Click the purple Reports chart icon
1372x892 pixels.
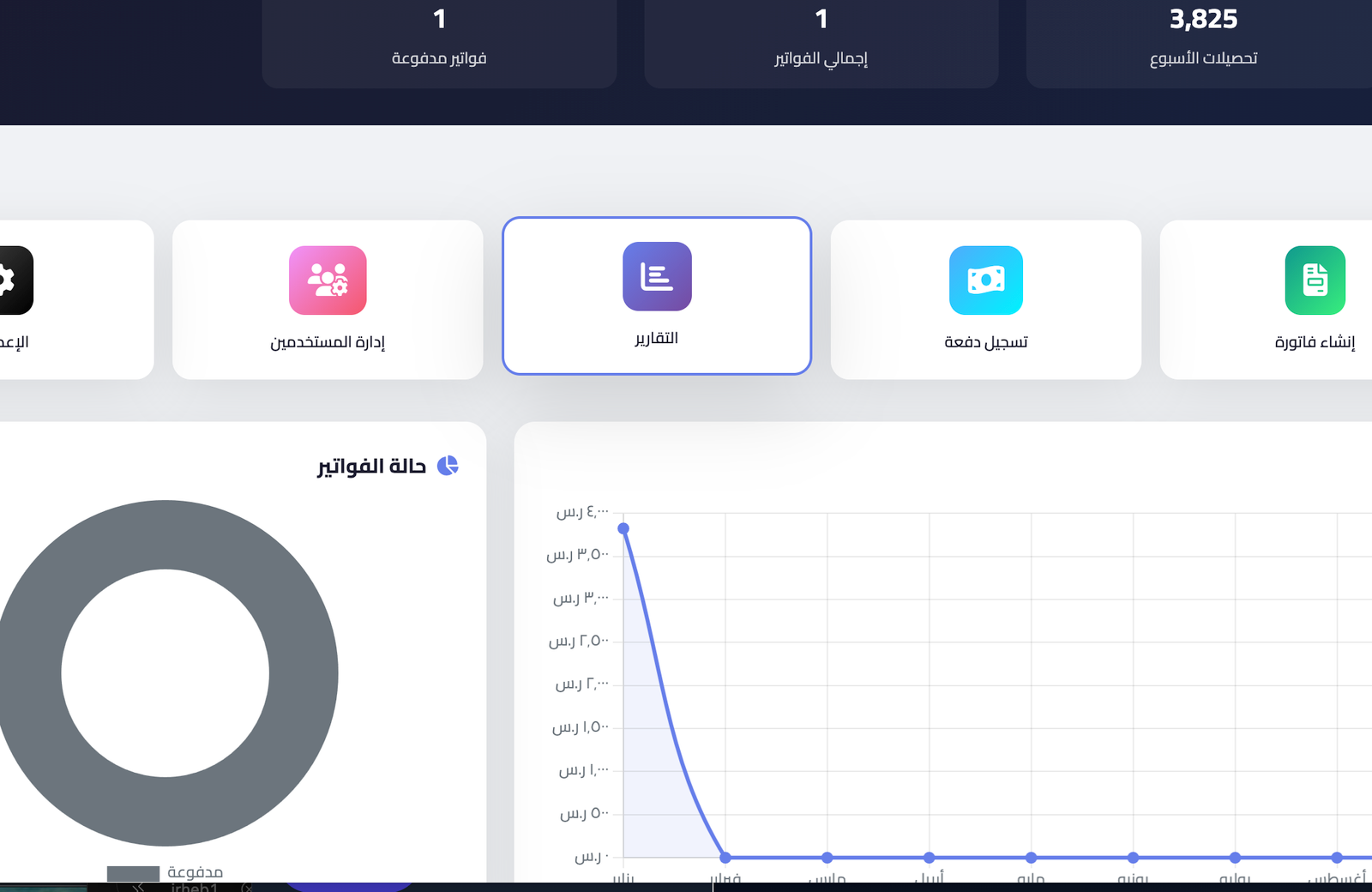[657, 276]
